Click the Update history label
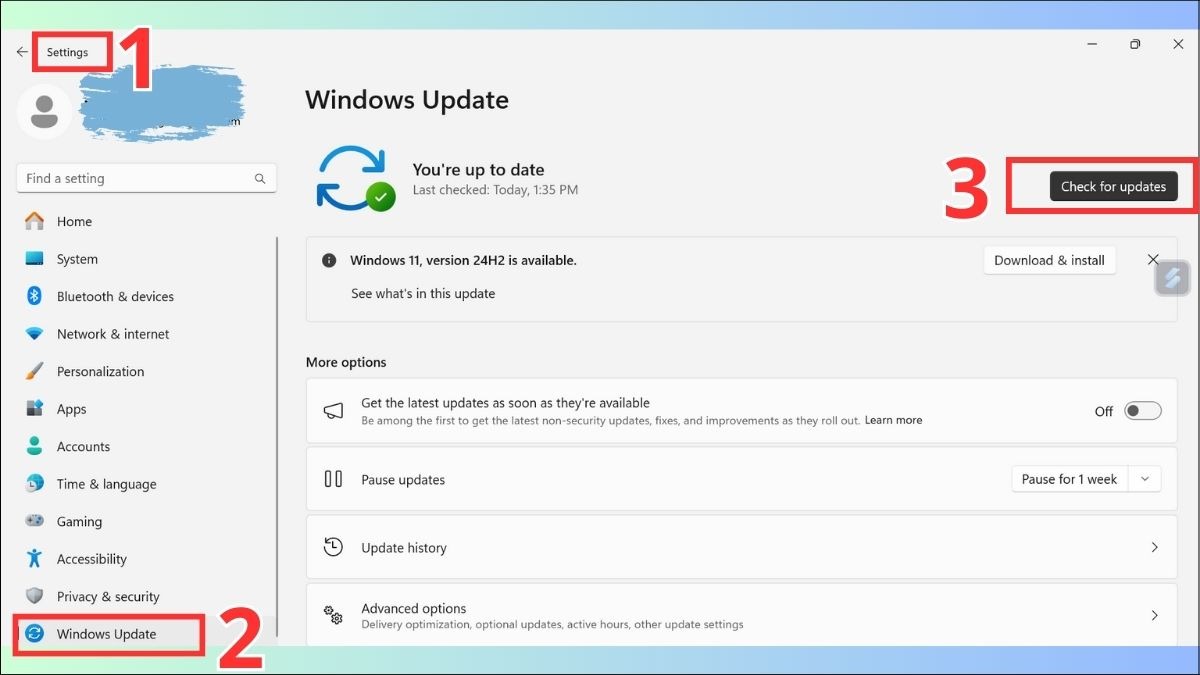 tap(404, 548)
